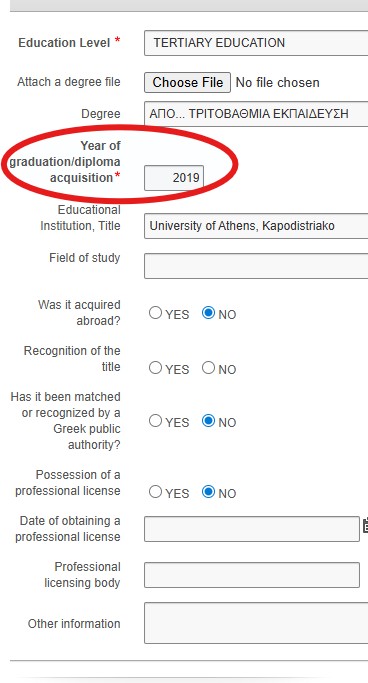The image size is (368, 683).
Task: Select NO for Was it acquired abroad
Action: [209, 313]
